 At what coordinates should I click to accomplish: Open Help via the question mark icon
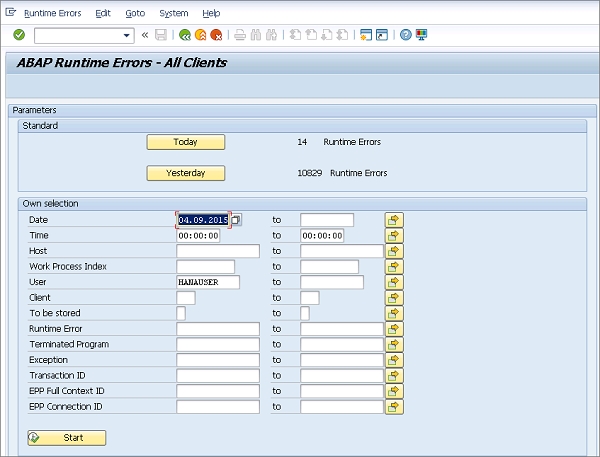[x=405, y=35]
